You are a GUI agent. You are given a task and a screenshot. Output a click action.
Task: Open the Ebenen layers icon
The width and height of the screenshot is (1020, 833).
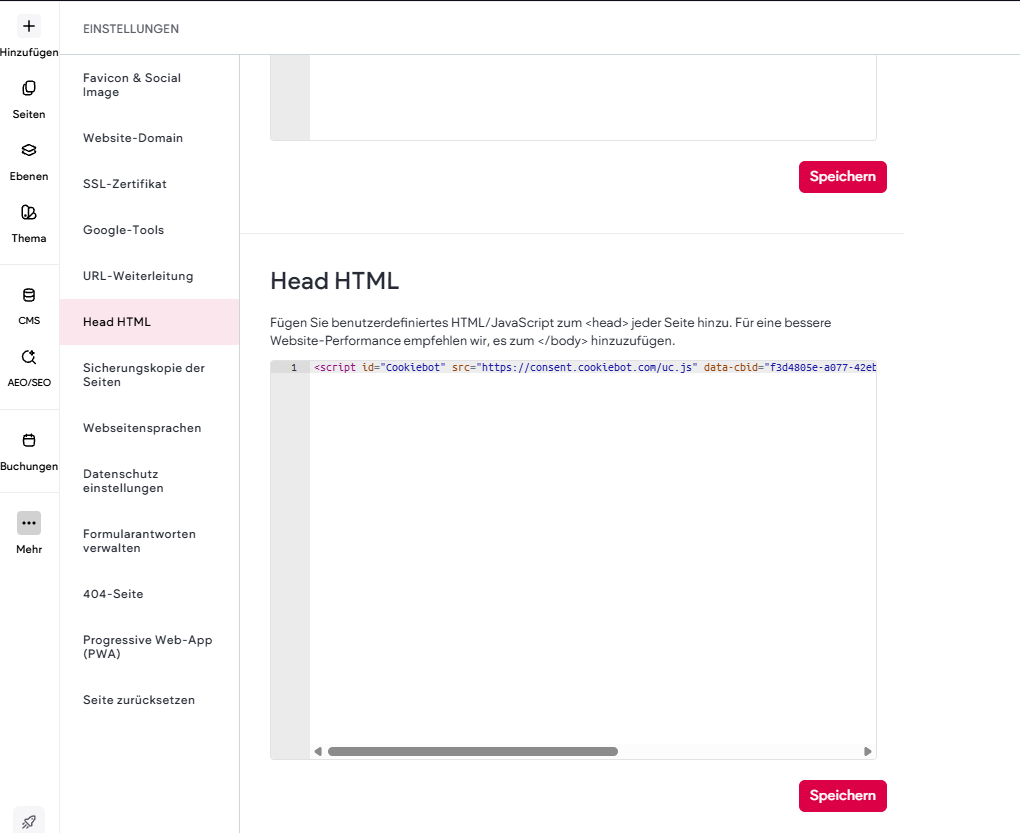coord(29,150)
